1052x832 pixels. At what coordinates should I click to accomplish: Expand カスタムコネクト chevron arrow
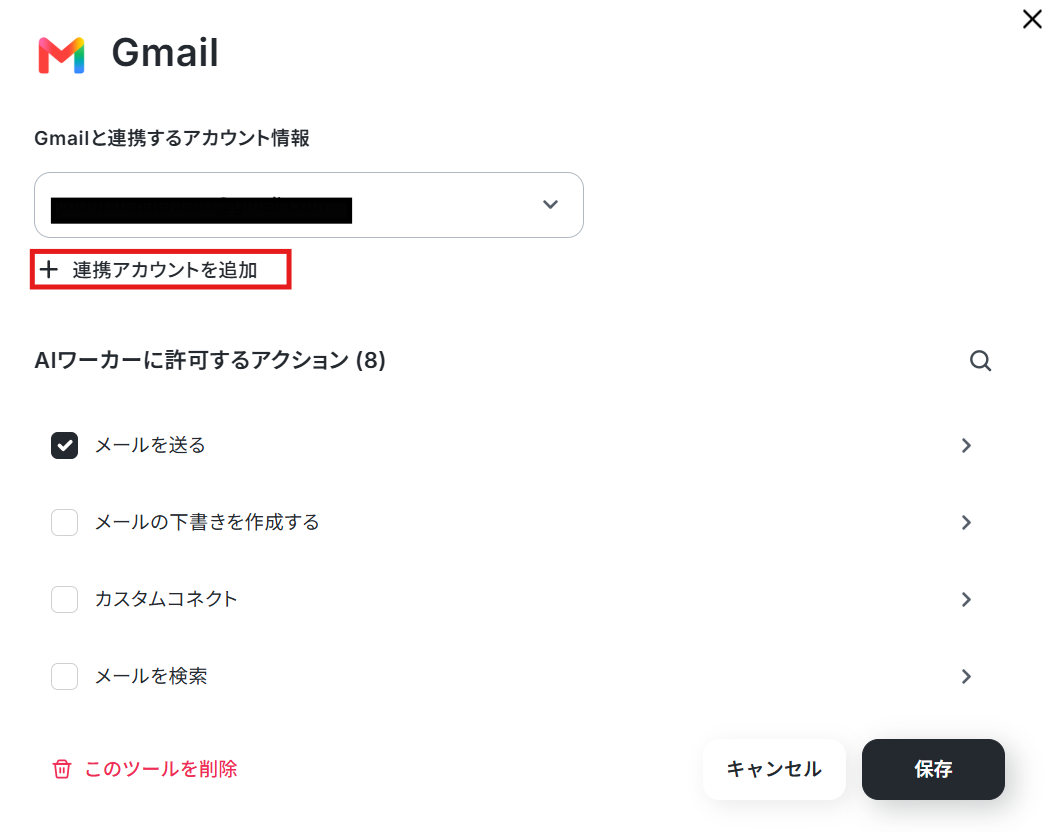966,599
